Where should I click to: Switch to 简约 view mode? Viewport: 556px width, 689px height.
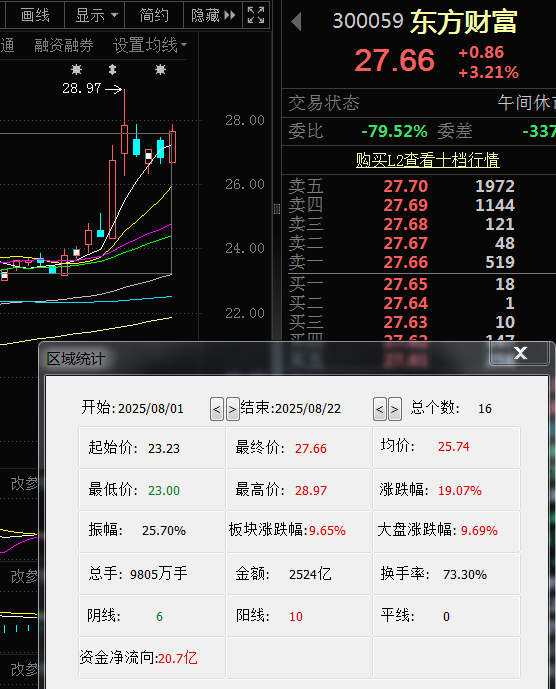pyautogui.click(x=154, y=15)
